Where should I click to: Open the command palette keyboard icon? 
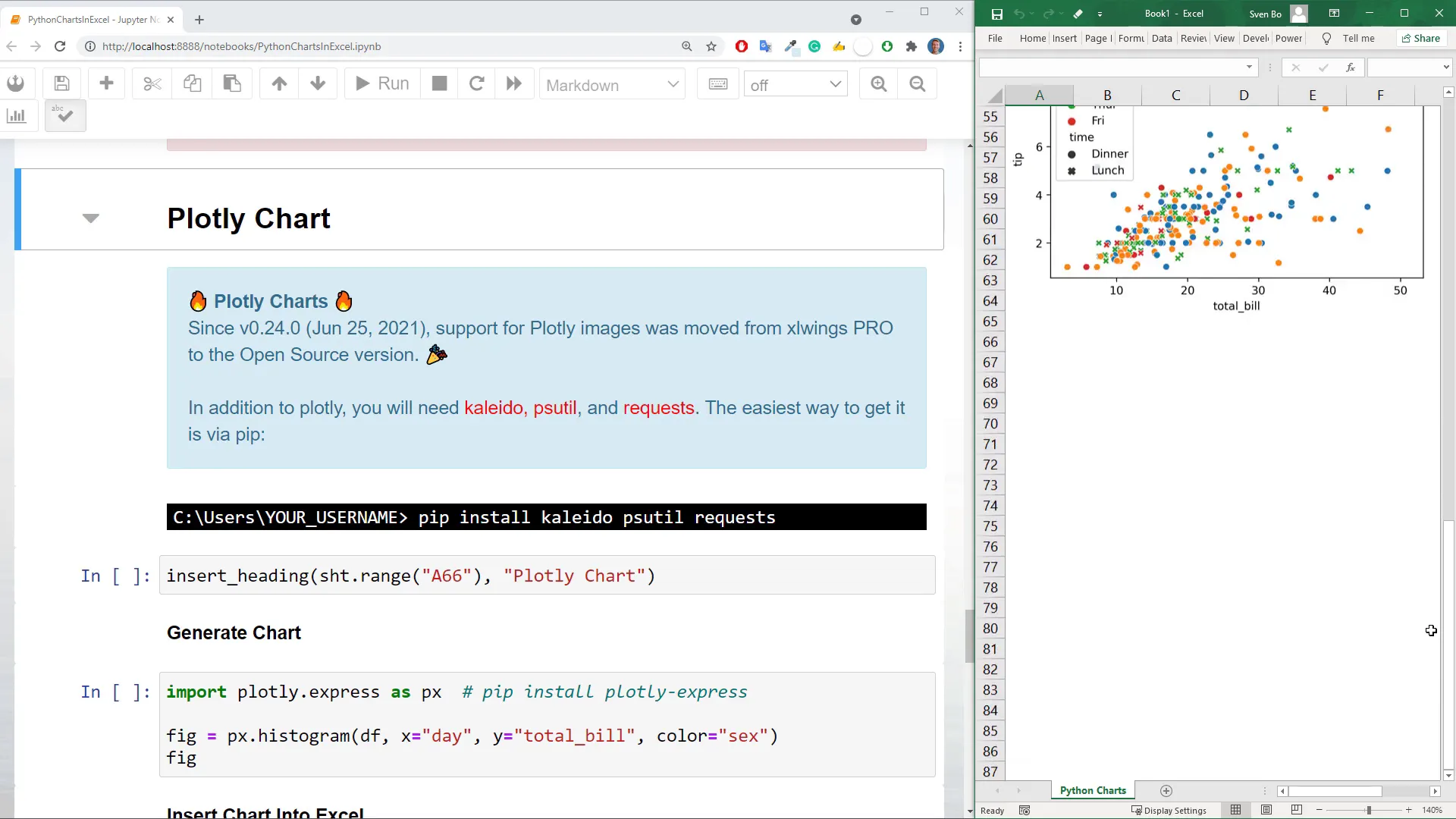pyautogui.click(x=717, y=83)
